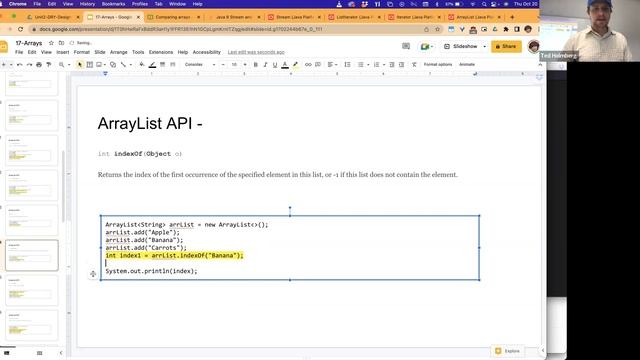Image resolution: width=640 pixels, height=360 pixels.
Task: Click the line spacing icon
Action: click(x=347, y=64)
